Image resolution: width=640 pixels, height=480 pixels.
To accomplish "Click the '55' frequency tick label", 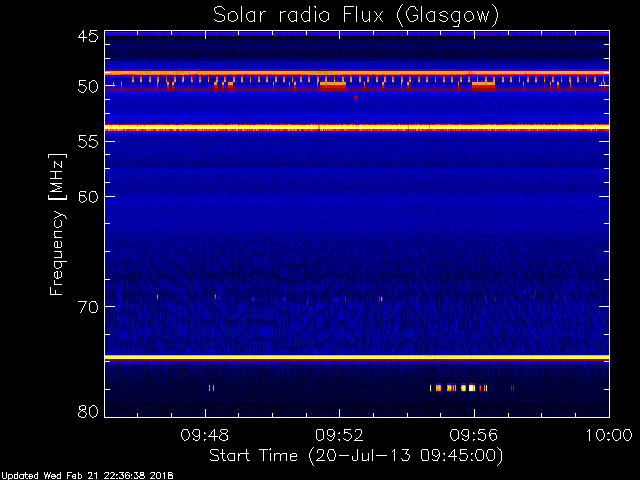I will pos(88,142).
